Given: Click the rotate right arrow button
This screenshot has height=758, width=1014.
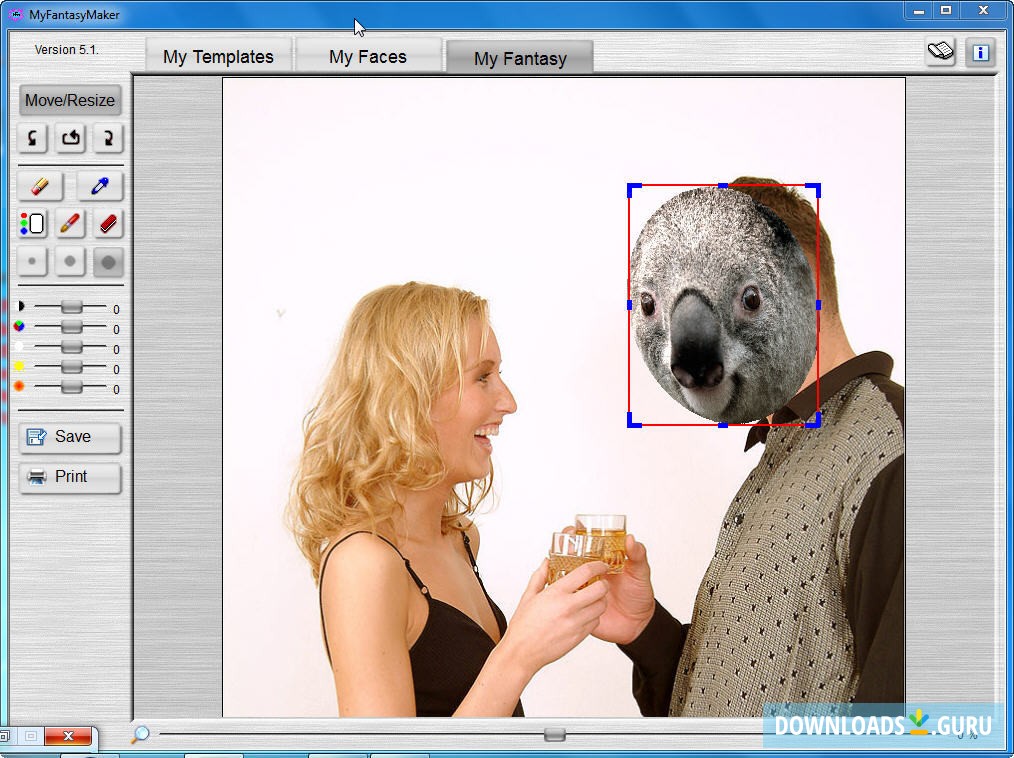Looking at the screenshot, I should [x=108, y=138].
